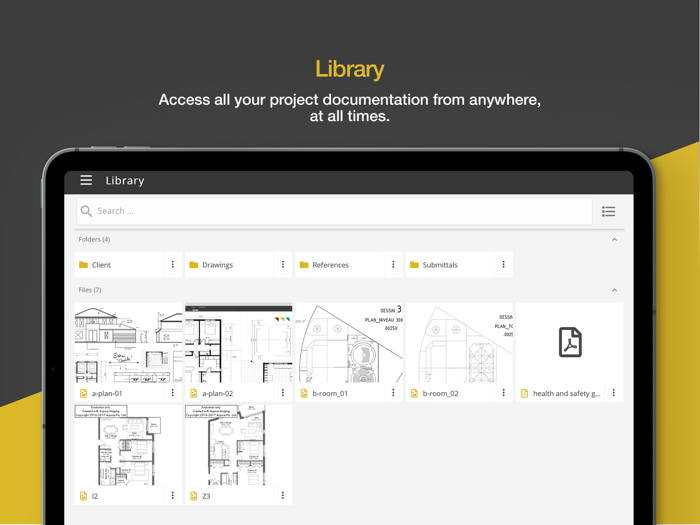Open the health and safety PDF thumbnail

coord(570,343)
